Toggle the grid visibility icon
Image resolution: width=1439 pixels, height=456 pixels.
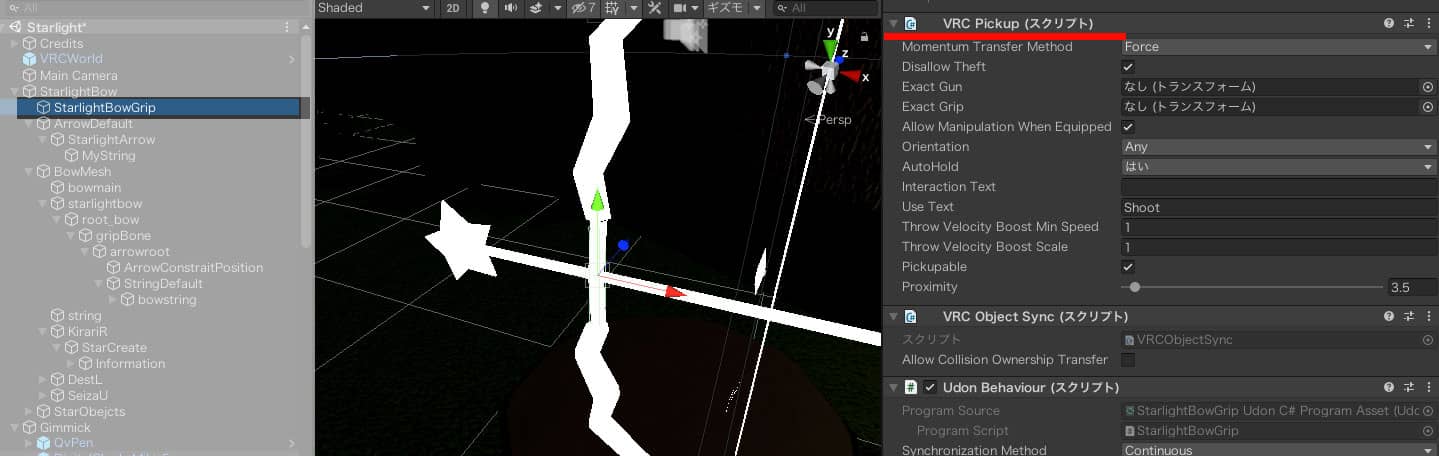click(x=611, y=8)
